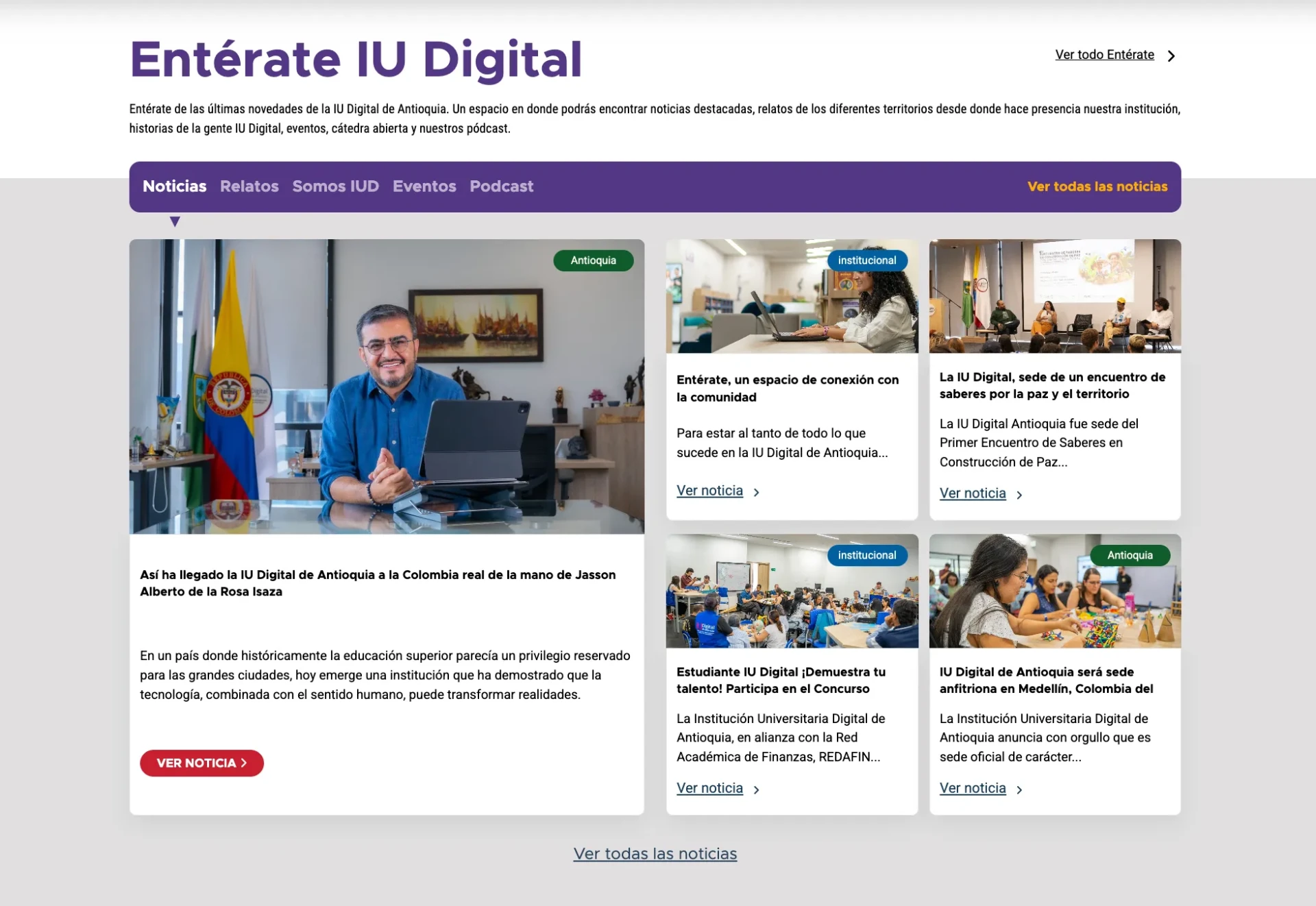This screenshot has width=1316, height=906.
Task: Click the red VER NOTICIA button
Action: (x=202, y=763)
